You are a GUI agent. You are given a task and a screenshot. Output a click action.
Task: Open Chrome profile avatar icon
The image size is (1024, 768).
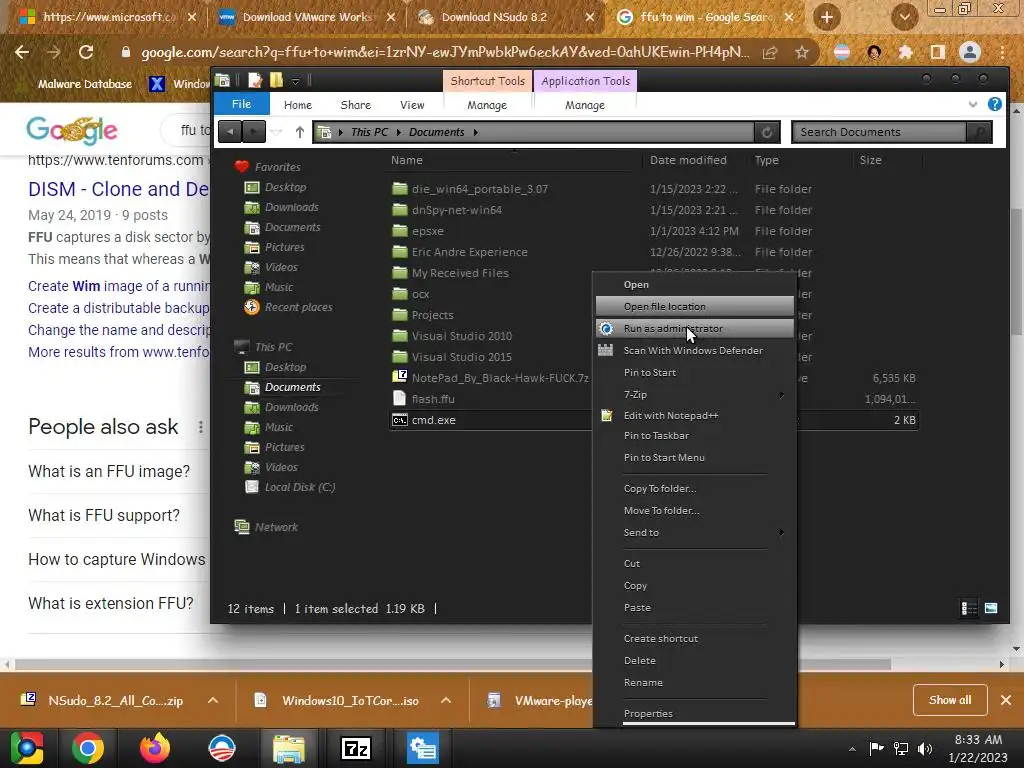click(x=970, y=52)
